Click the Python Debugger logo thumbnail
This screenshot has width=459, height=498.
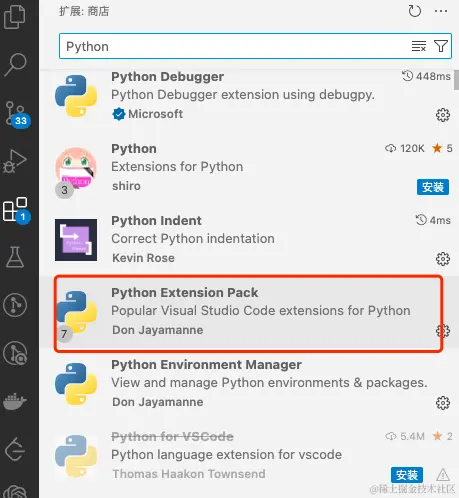[x=76, y=96]
